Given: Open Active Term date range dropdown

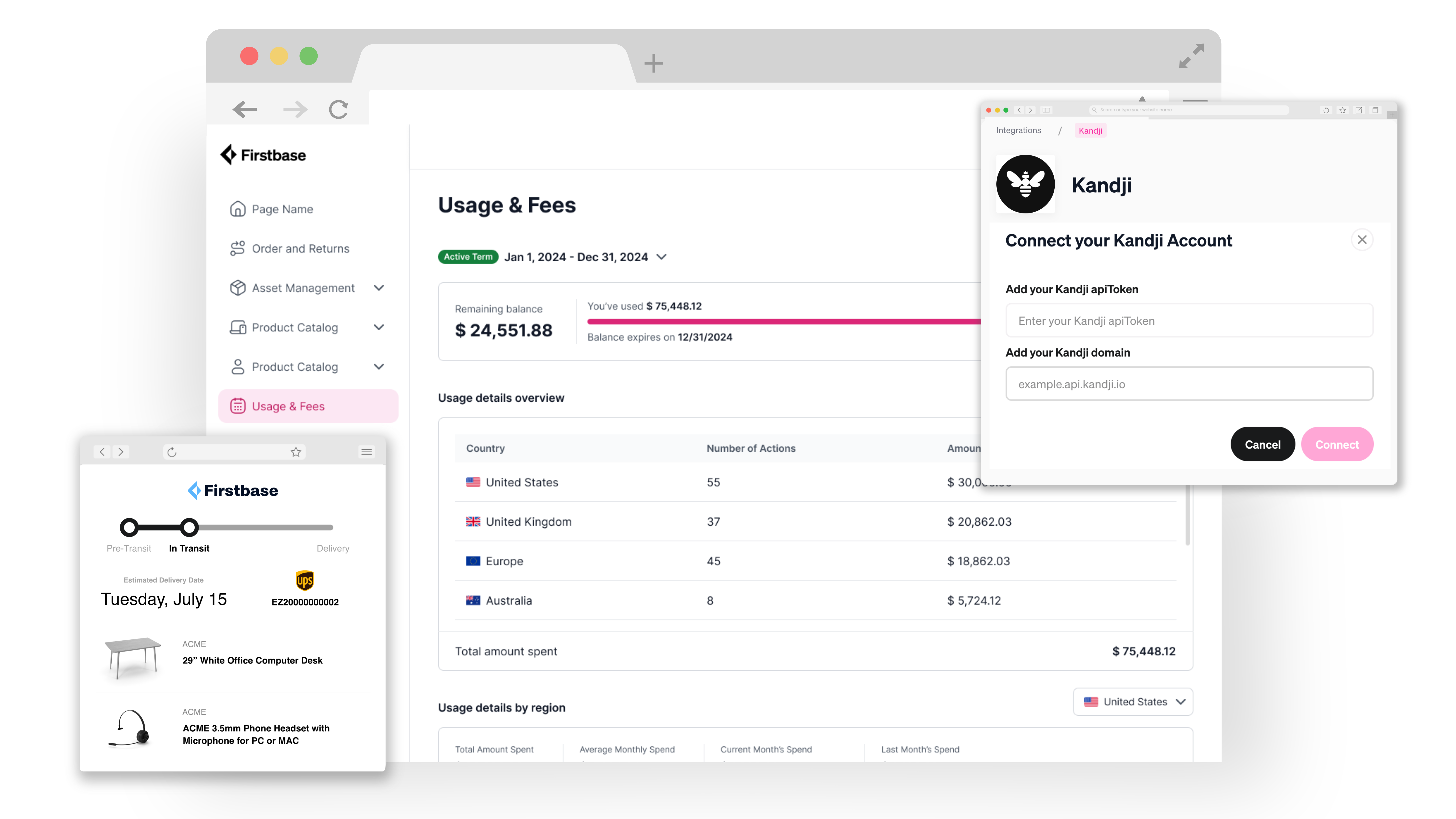Looking at the screenshot, I should [661, 257].
